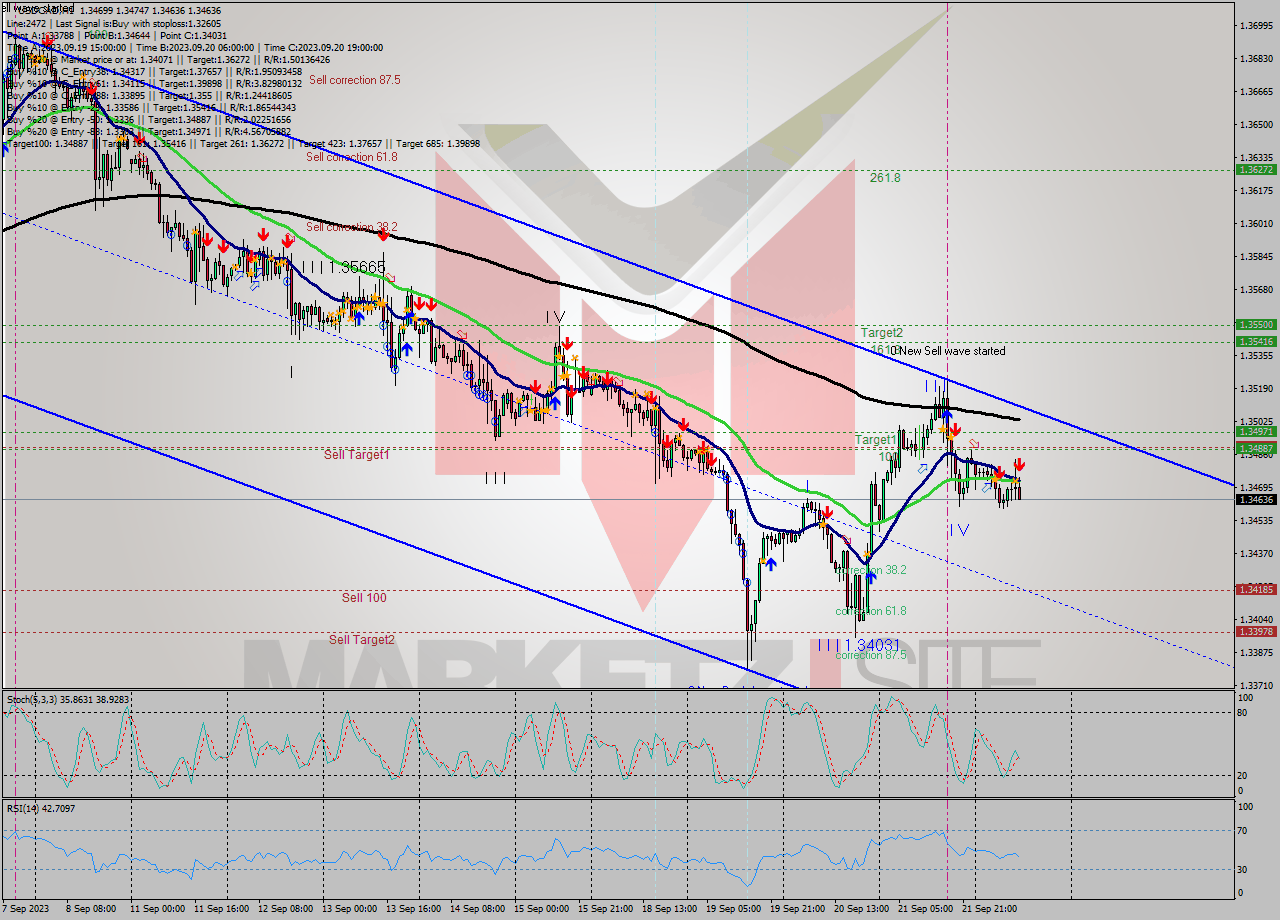Screen dimensions: 1280x920
Task: Click the 1.36010 price axis value
Action: coord(1256,224)
